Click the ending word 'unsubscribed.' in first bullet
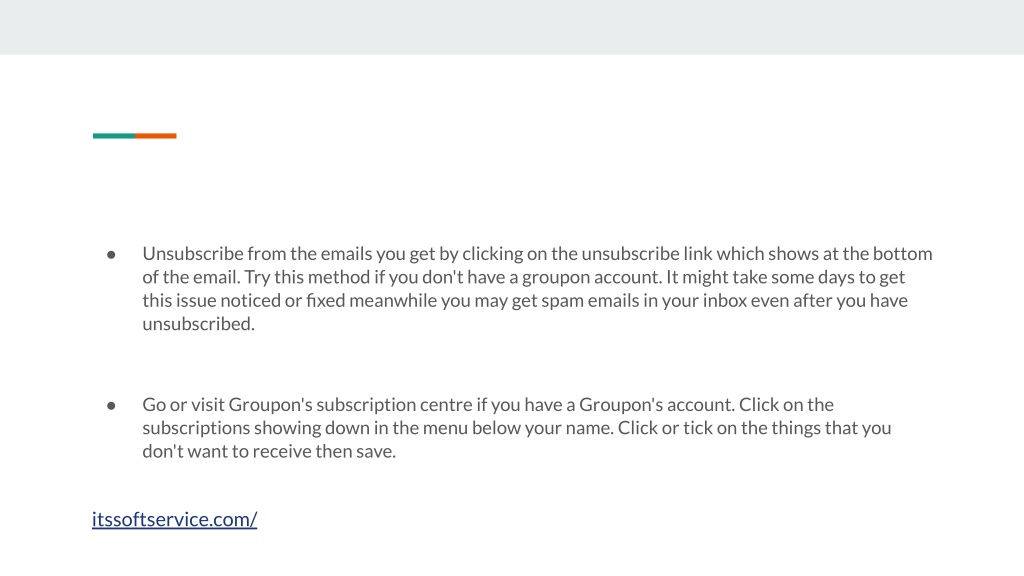Viewport: 1024px width, 576px height. (x=199, y=324)
